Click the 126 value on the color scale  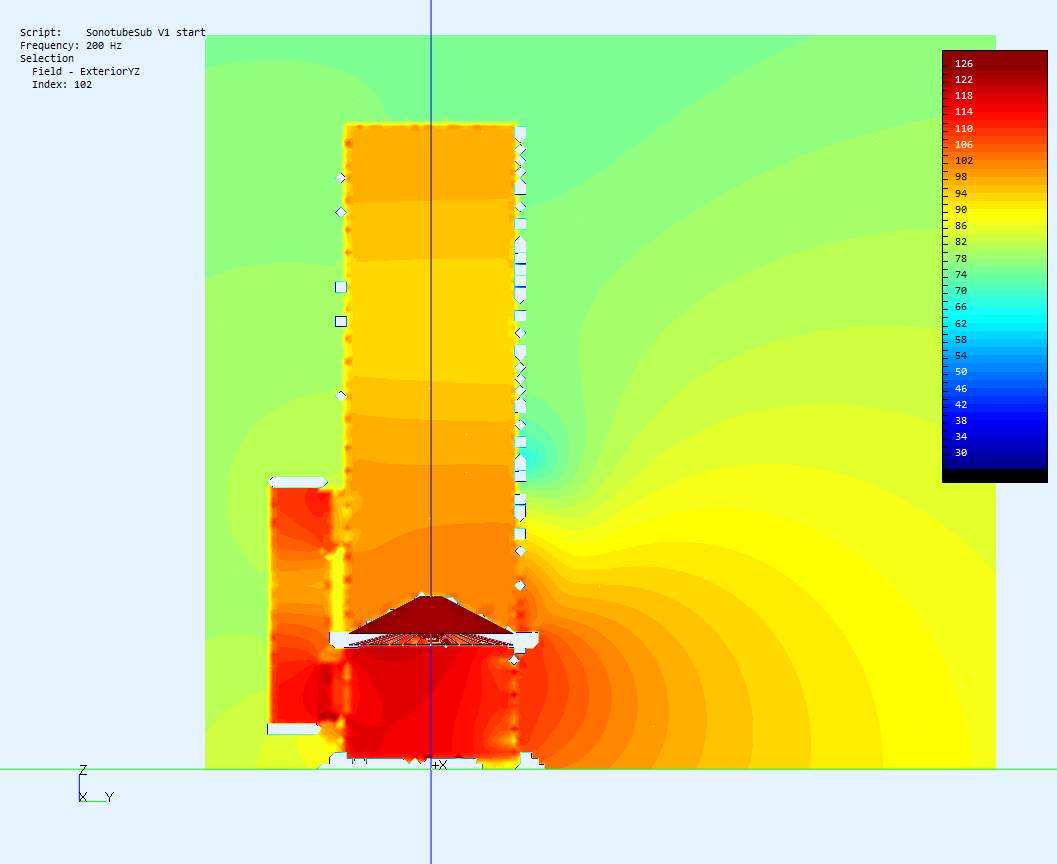tap(964, 63)
